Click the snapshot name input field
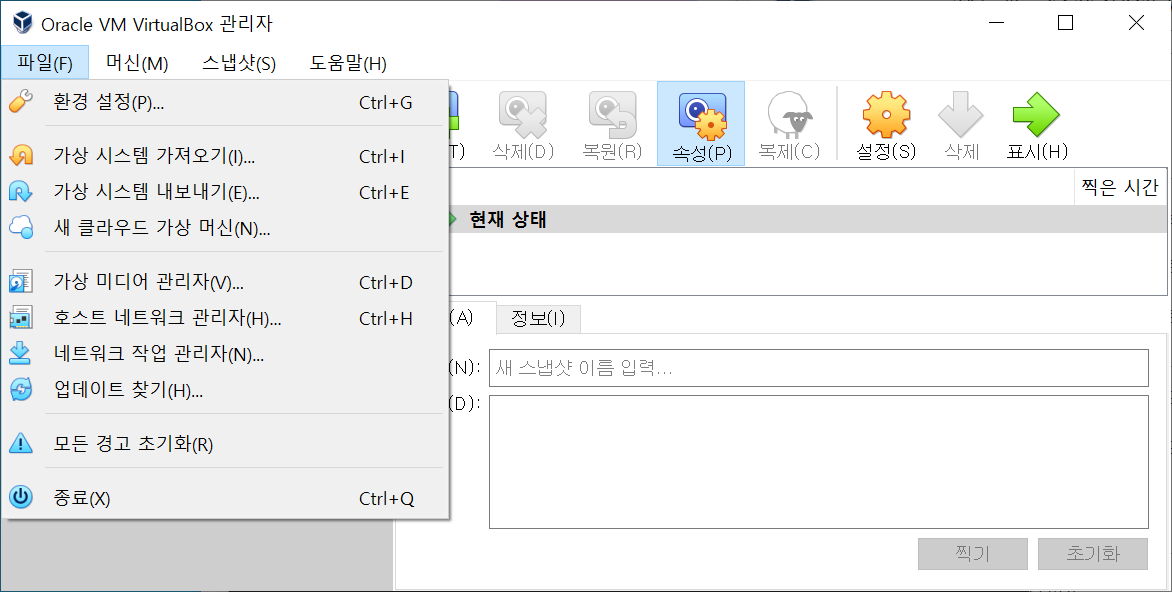The image size is (1172, 592). pyautogui.click(x=818, y=368)
